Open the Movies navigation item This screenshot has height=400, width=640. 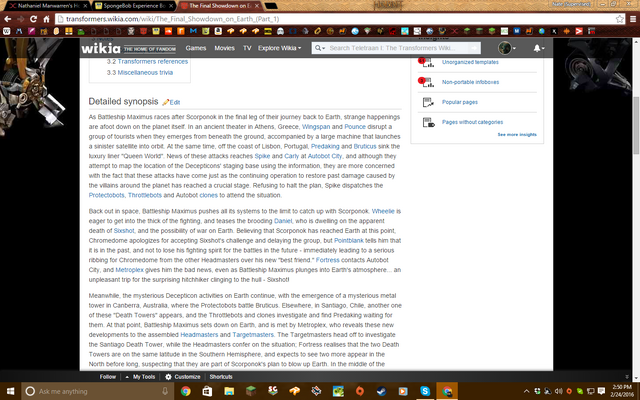point(224,48)
